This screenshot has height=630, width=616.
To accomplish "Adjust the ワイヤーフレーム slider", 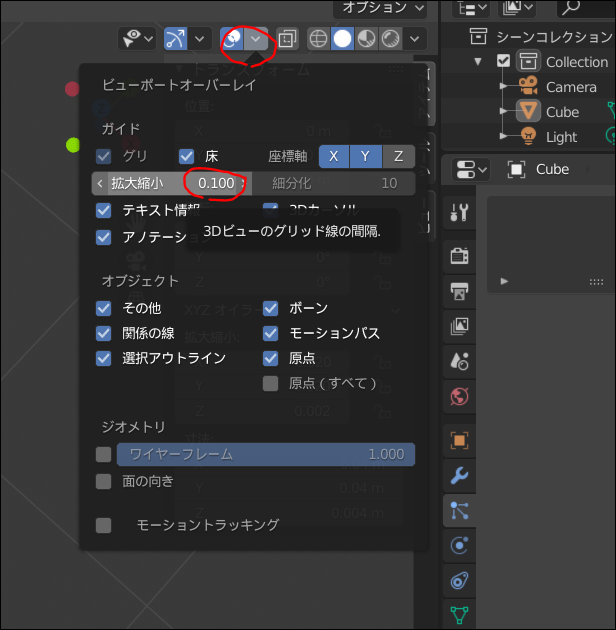I will click(266, 454).
